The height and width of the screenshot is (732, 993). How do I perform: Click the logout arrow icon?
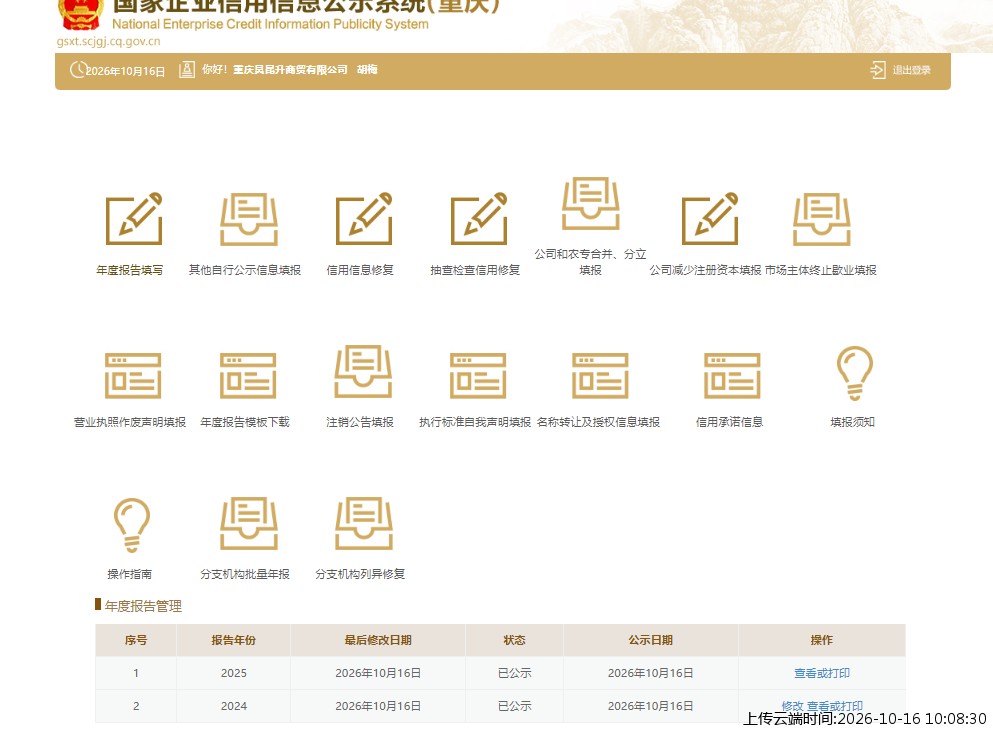(x=878, y=70)
